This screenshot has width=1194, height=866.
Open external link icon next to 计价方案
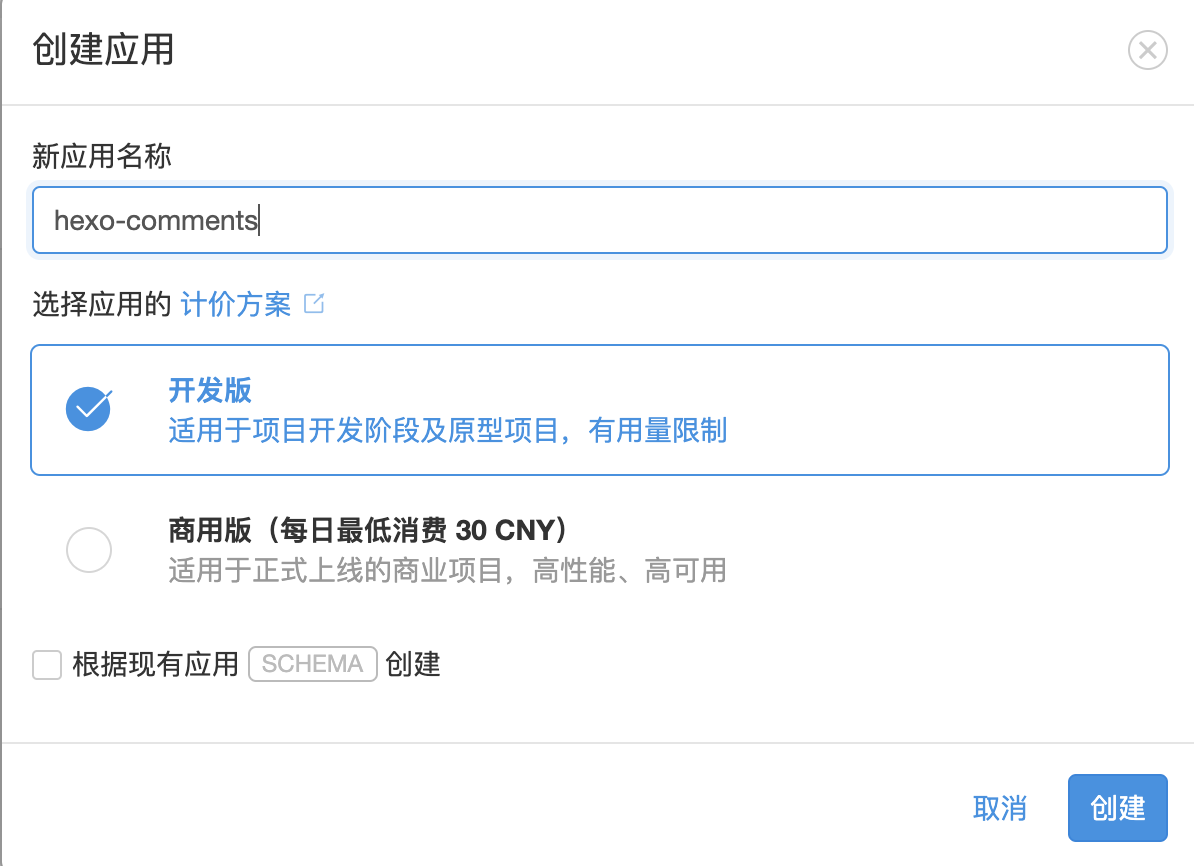click(314, 303)
